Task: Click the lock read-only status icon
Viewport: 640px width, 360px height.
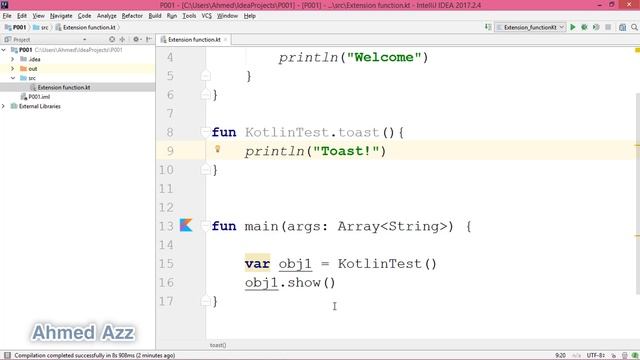Action: pyautogui.click(x=614, y=356)
